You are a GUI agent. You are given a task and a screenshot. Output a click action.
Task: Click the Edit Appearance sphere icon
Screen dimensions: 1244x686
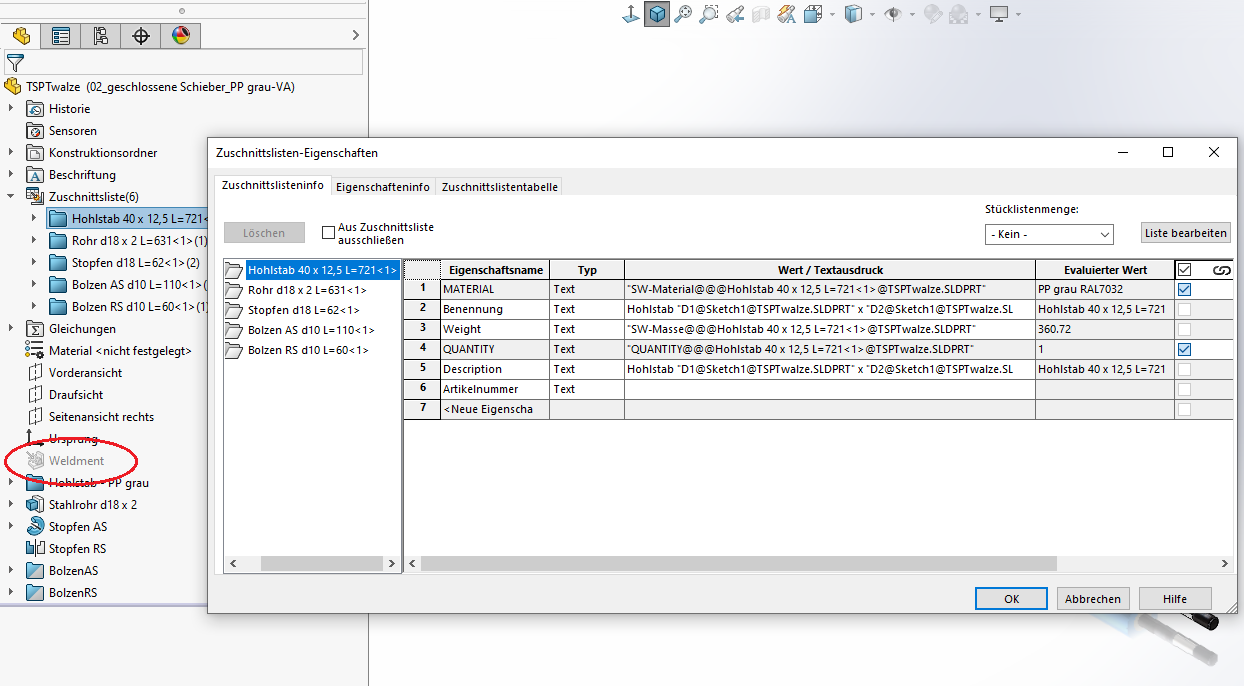(932, 14)
